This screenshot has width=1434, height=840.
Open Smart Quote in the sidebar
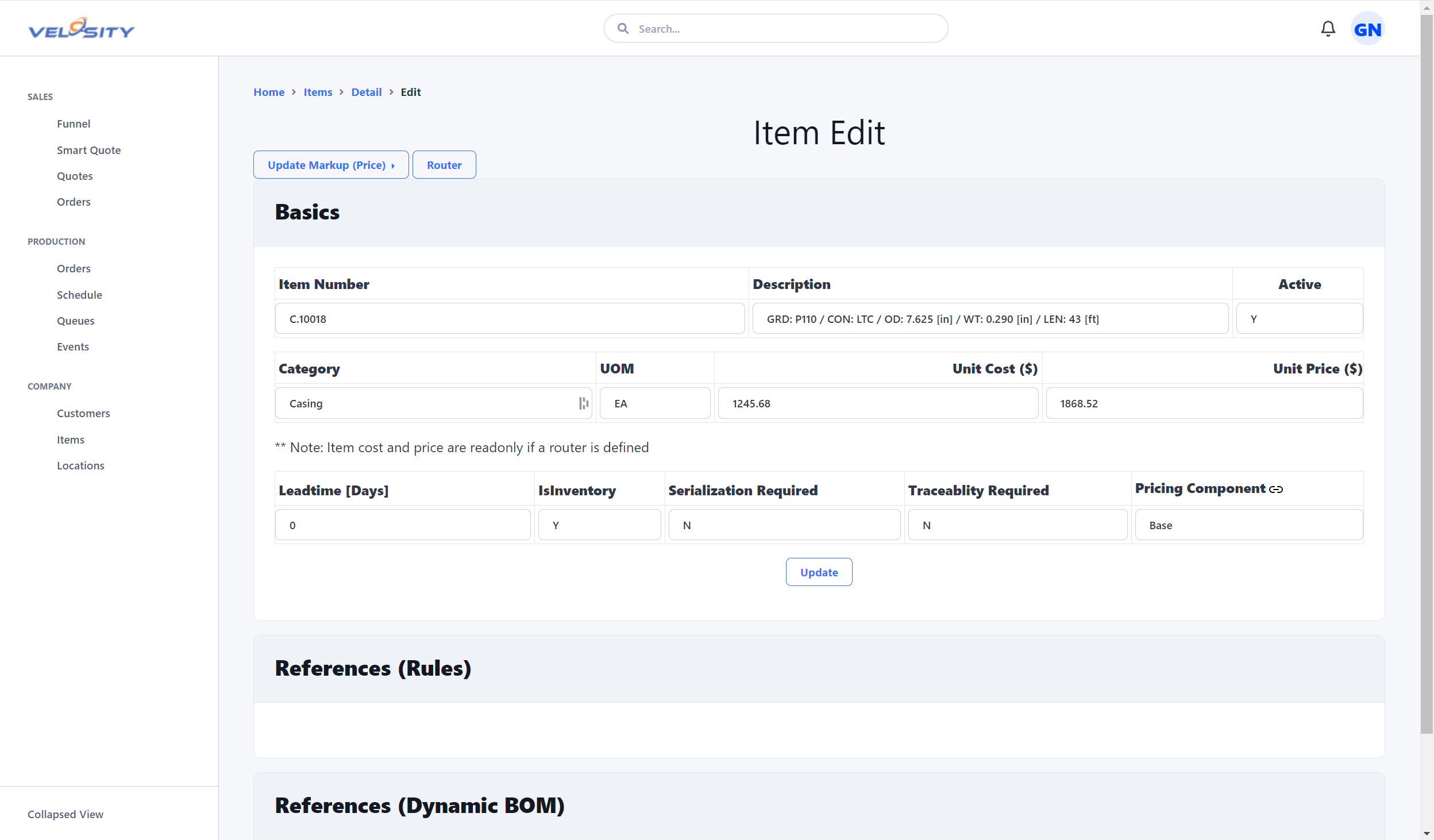(89, 150)
